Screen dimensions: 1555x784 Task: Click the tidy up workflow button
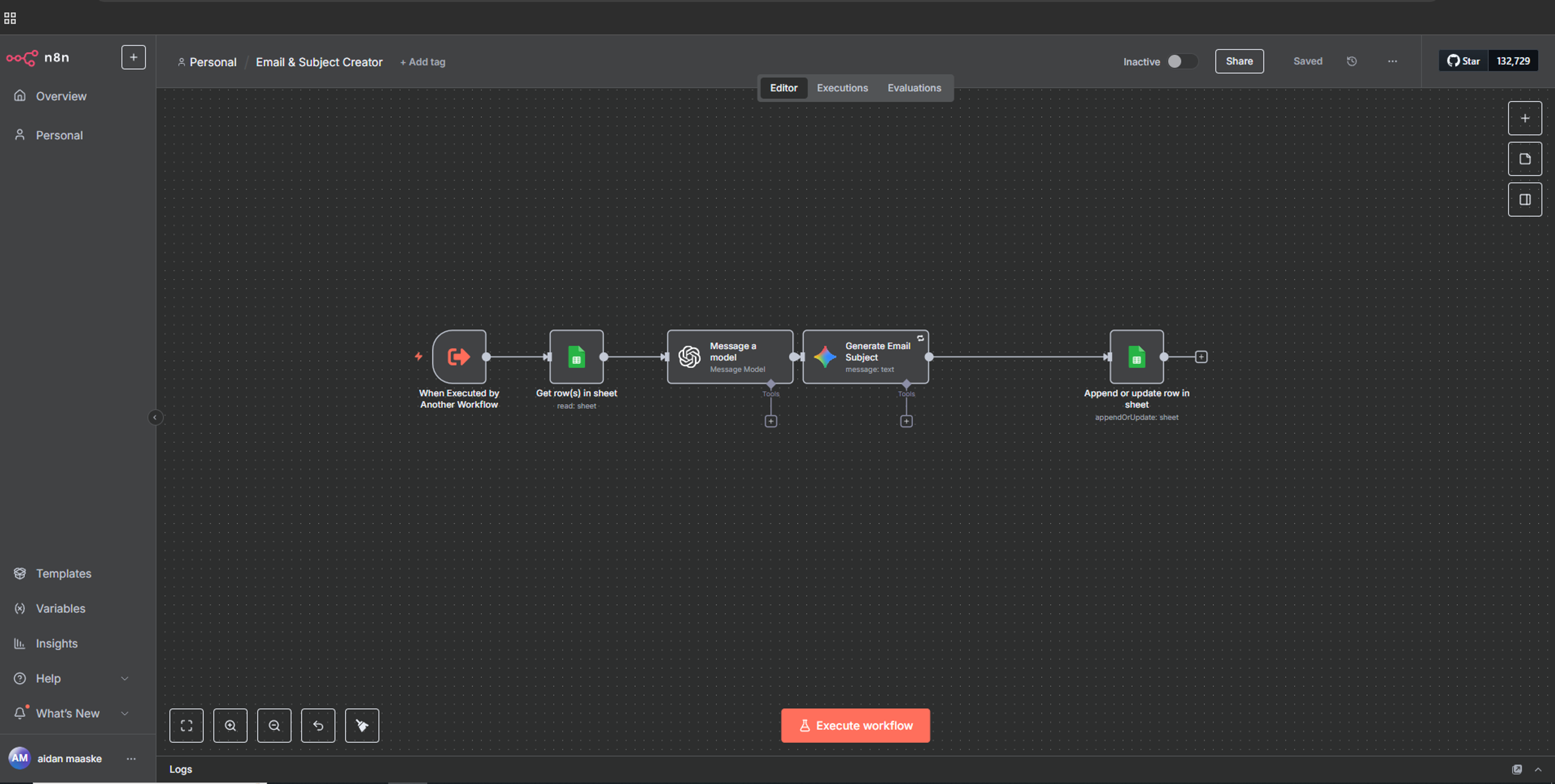[x=362, y=726]
